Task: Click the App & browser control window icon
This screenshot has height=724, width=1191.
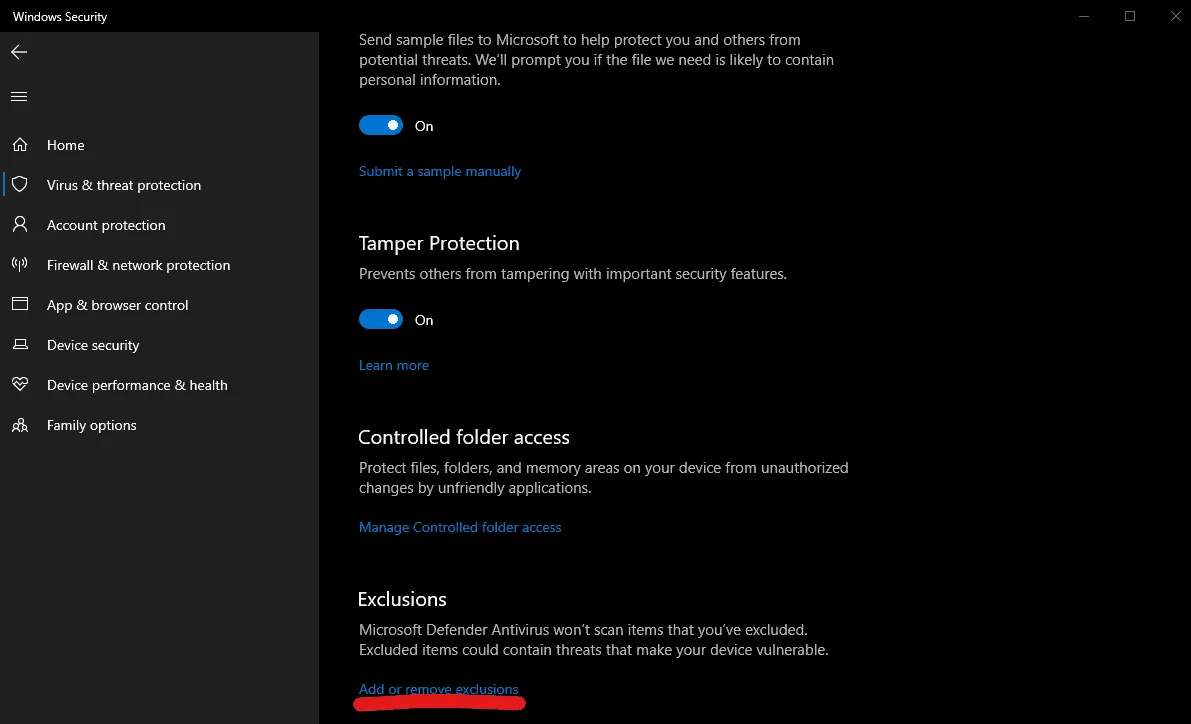Action: tap(20, 304)
